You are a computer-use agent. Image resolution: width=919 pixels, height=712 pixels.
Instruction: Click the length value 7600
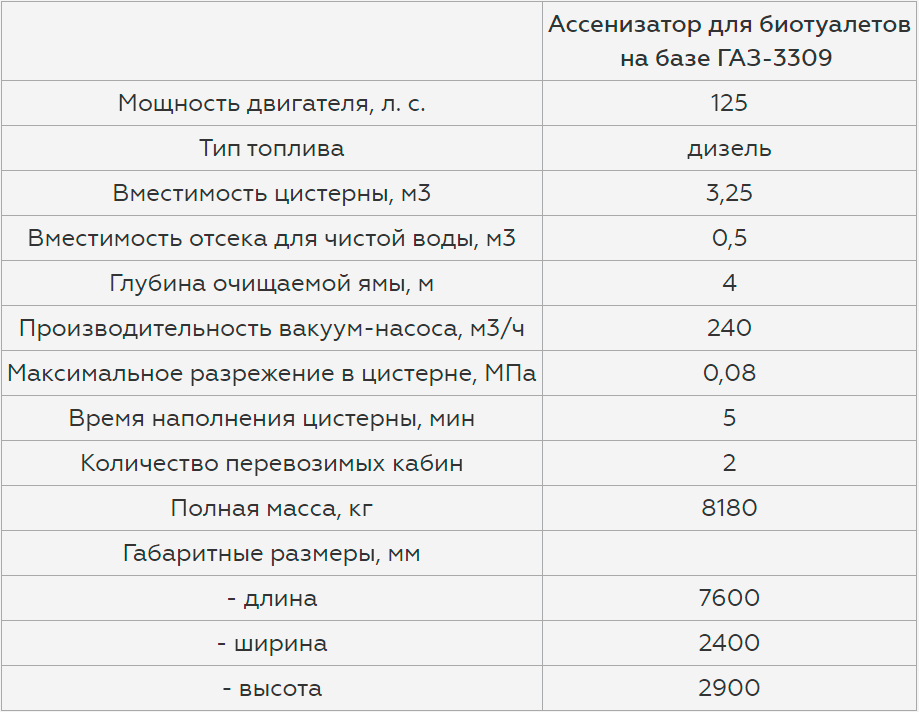[729, 598]
